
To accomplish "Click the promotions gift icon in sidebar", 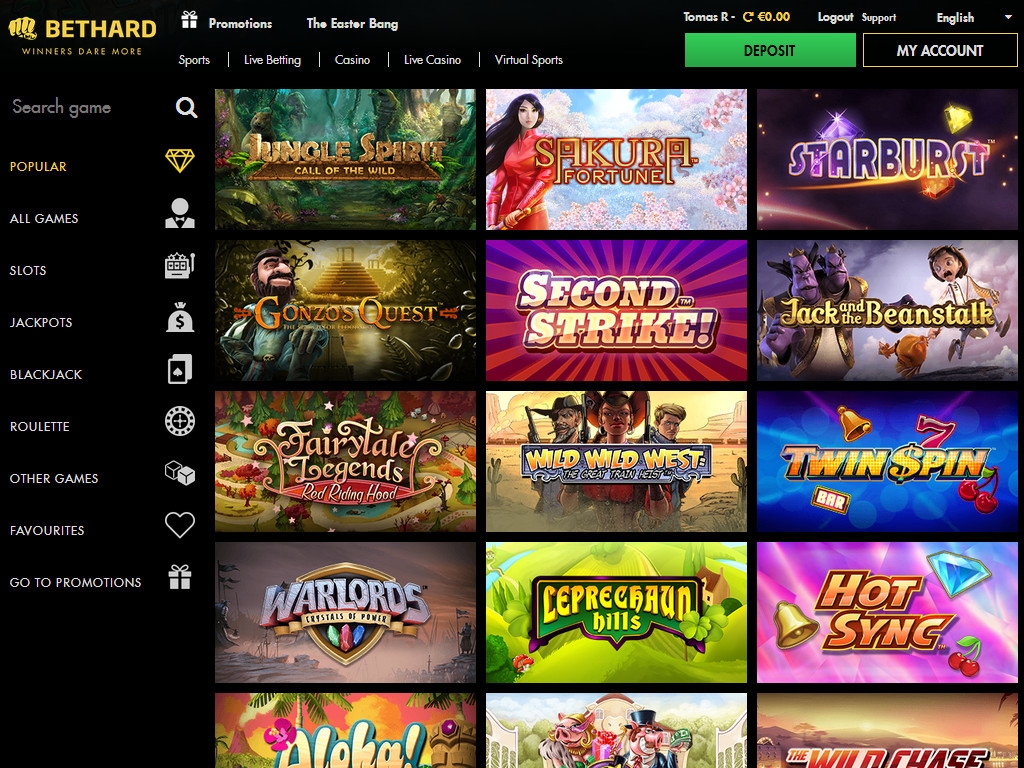I will click(180, 577).
